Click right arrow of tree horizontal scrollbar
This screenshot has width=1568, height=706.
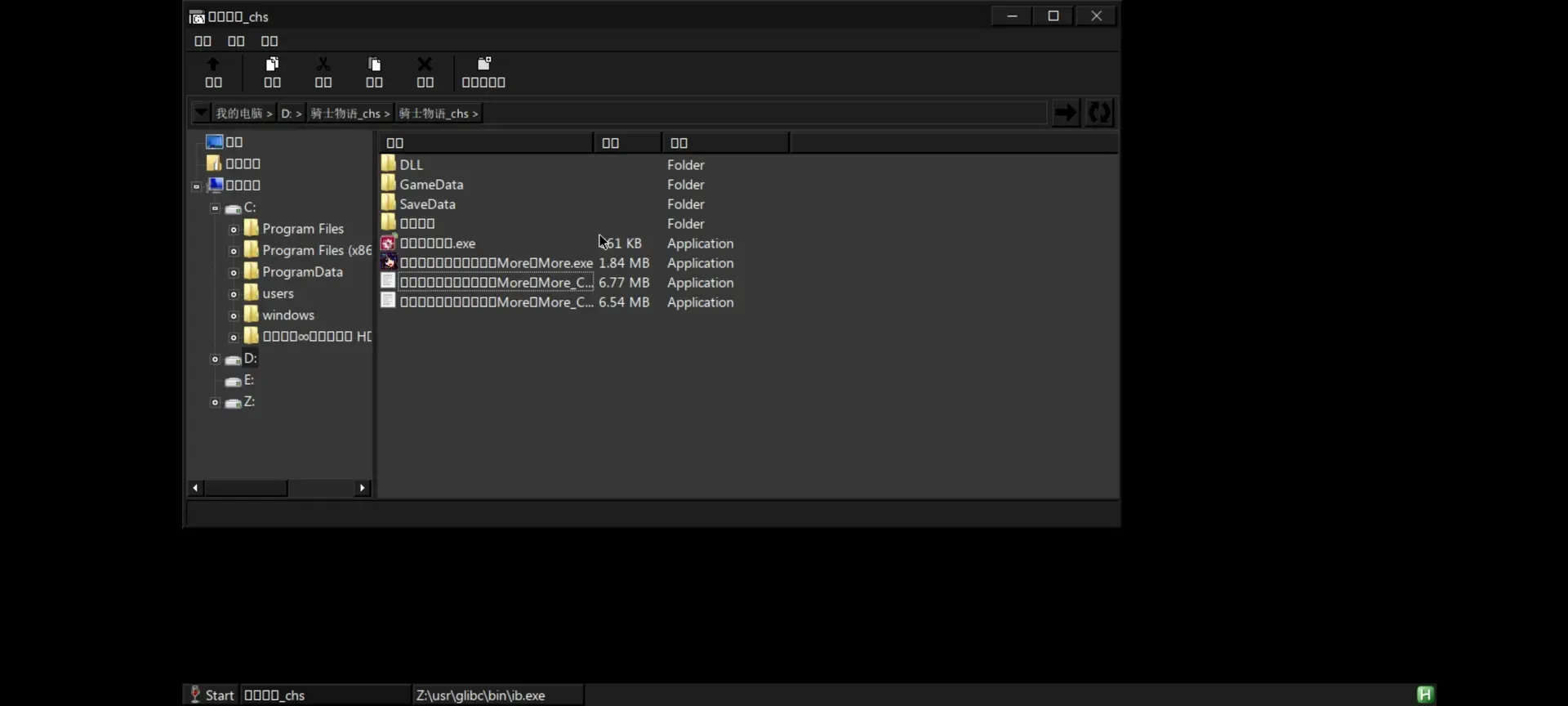pos(362,488)
